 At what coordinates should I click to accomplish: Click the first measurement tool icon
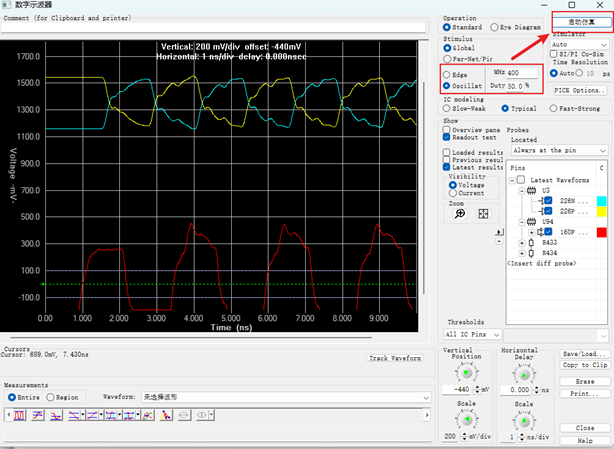point(20,414)
